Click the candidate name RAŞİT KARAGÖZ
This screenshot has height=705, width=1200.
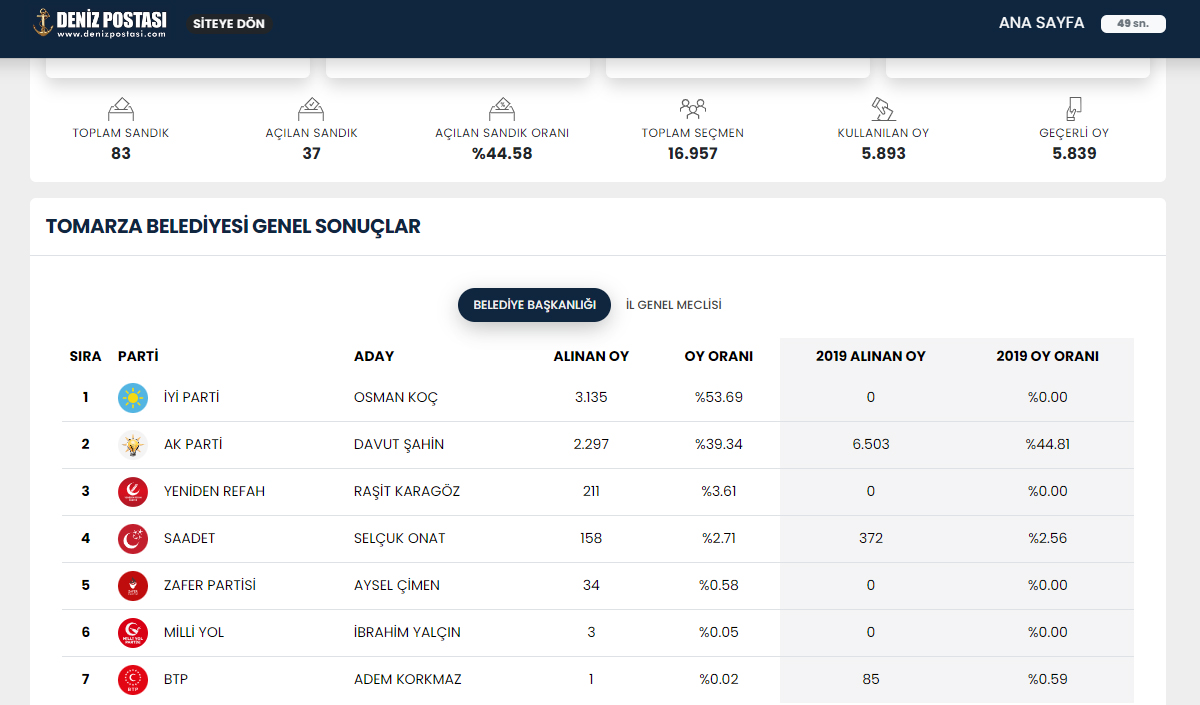(x=407, y=491)
